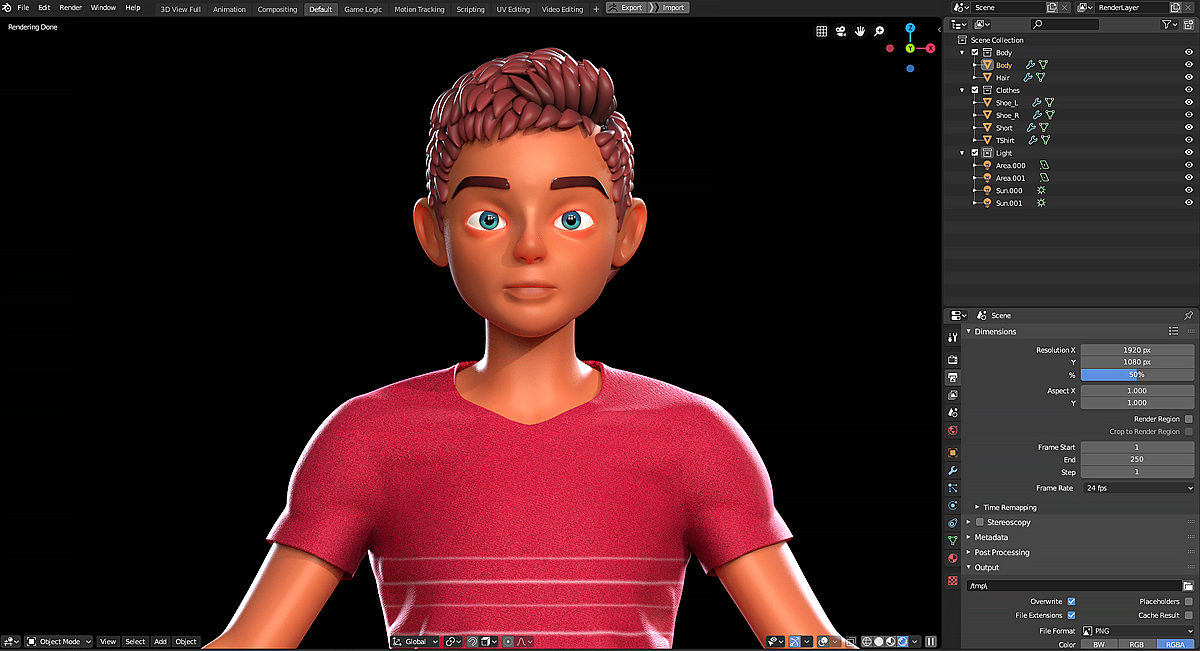Viewport: 1200px width, 651px height.
Task: Enable the Cache Result checkbox
Action: [x=1188, y=615]
